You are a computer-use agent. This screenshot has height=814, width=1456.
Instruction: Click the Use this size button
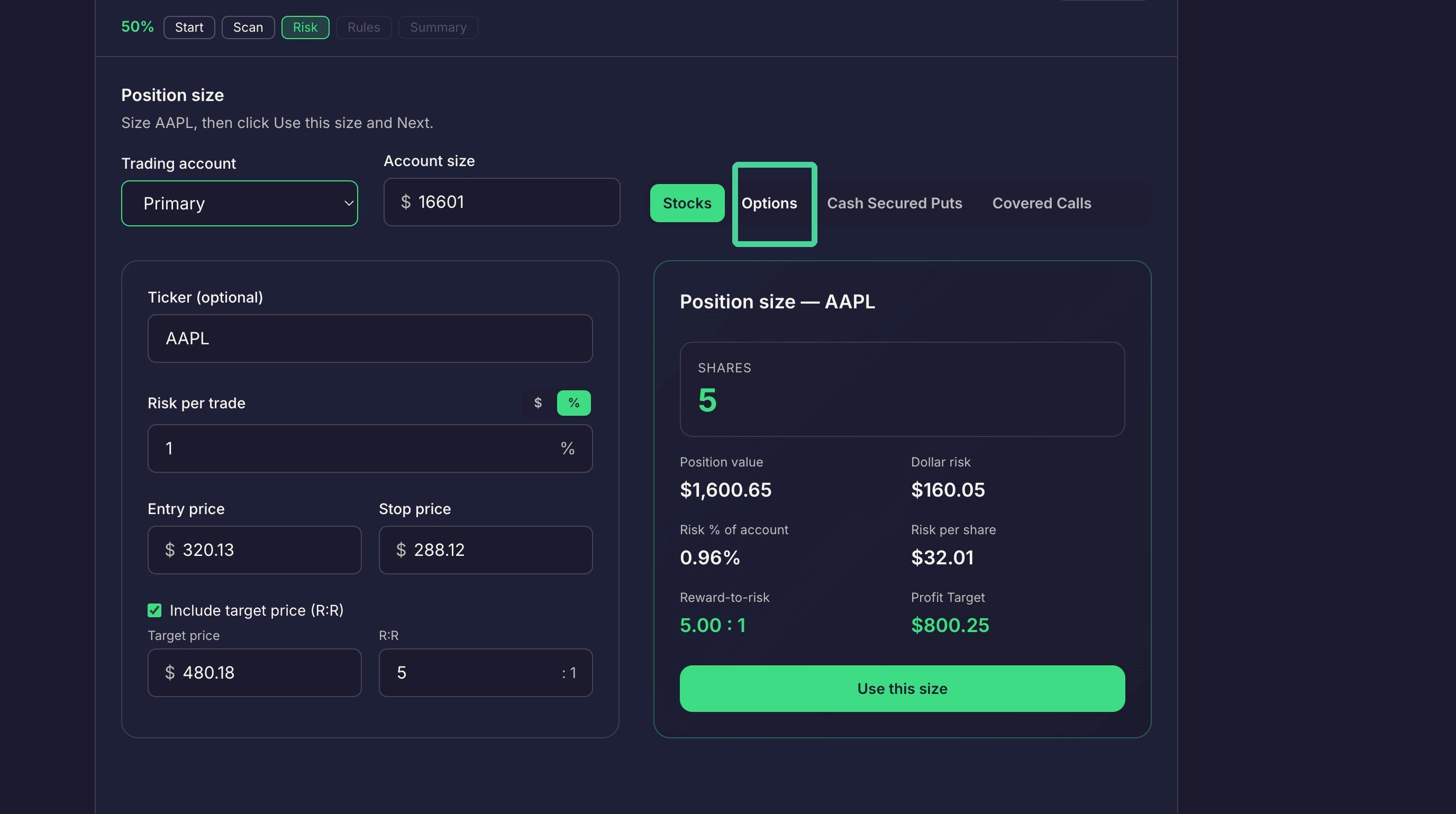pyautogui.click(x=902, y=689)
